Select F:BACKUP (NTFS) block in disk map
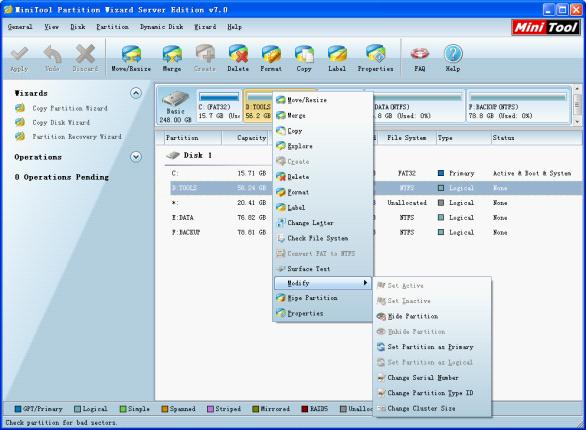The image size is (586, 430). [x=518, y=106]
